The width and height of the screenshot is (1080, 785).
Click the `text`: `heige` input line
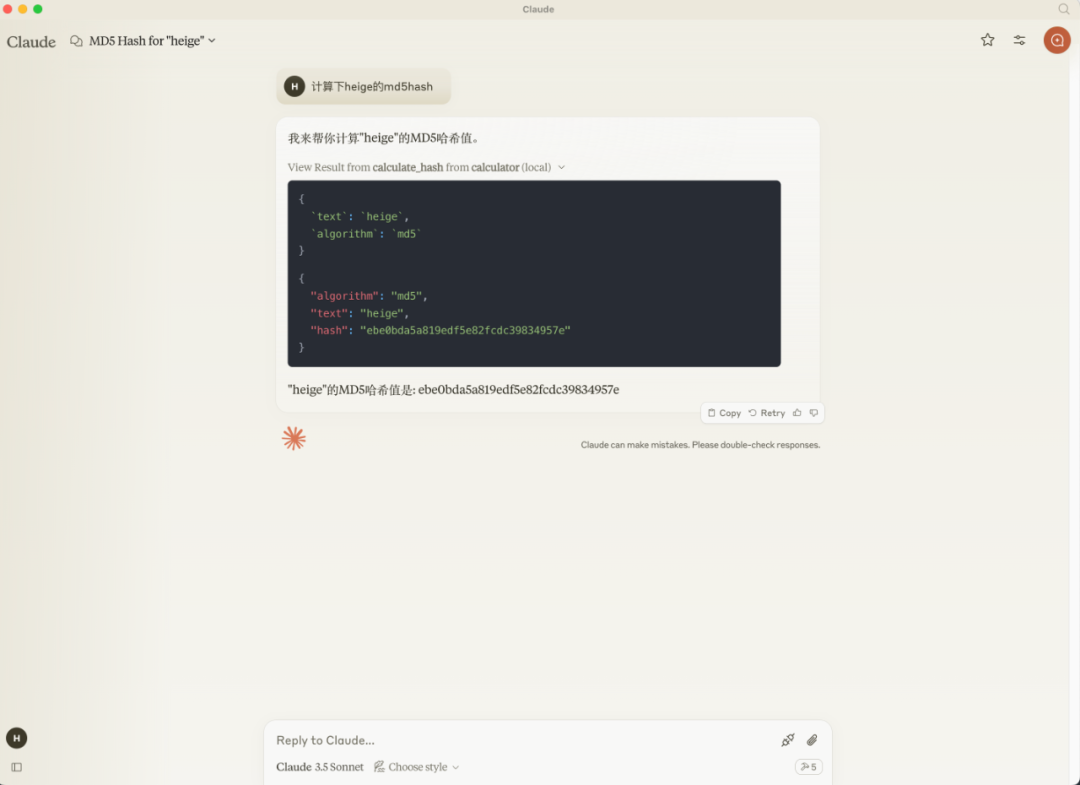pos(360,216)
